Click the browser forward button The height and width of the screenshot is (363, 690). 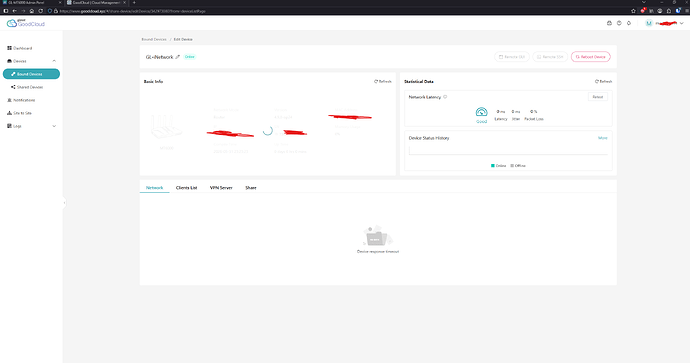23,11
